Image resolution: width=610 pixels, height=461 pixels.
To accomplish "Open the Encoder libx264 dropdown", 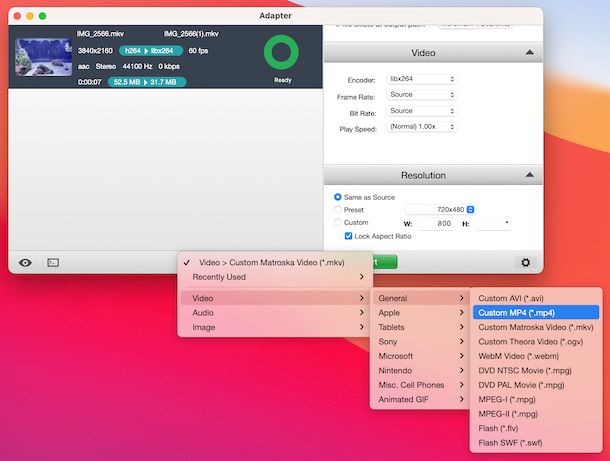I will coord(421,79).
